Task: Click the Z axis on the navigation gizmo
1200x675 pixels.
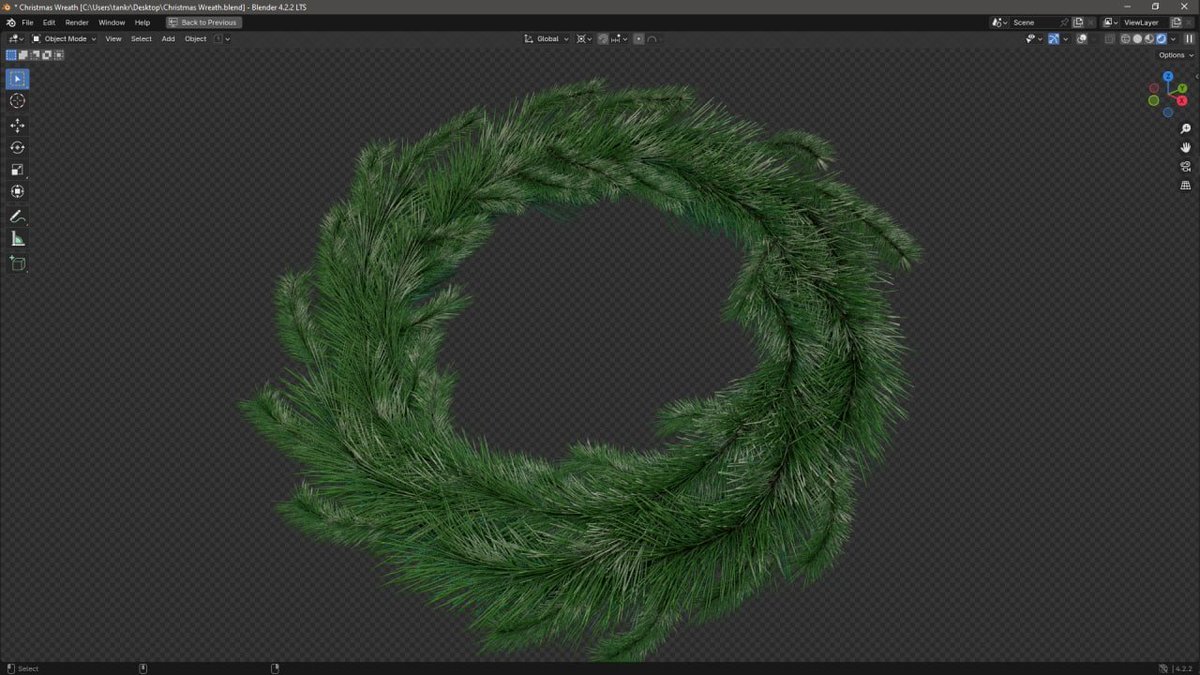Action: point(1168,75)
